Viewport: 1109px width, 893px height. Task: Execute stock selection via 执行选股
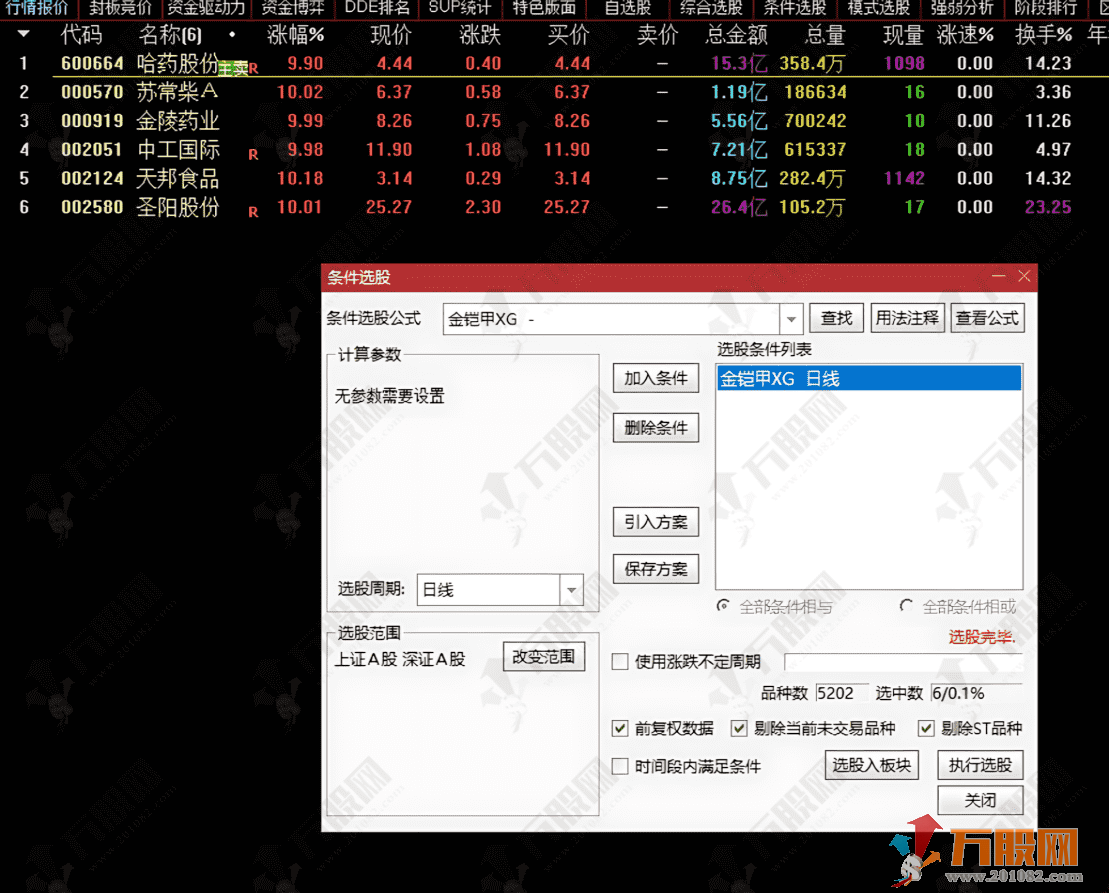click(x=980, y=764)
